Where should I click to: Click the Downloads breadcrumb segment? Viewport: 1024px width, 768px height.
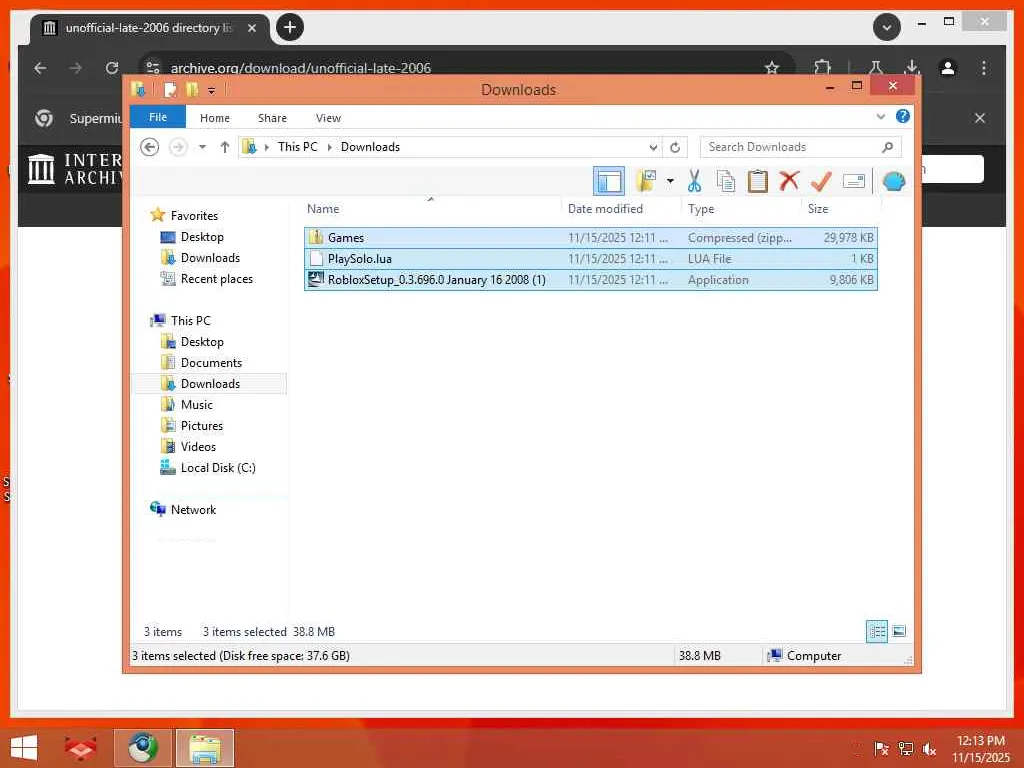coord(370,147)
